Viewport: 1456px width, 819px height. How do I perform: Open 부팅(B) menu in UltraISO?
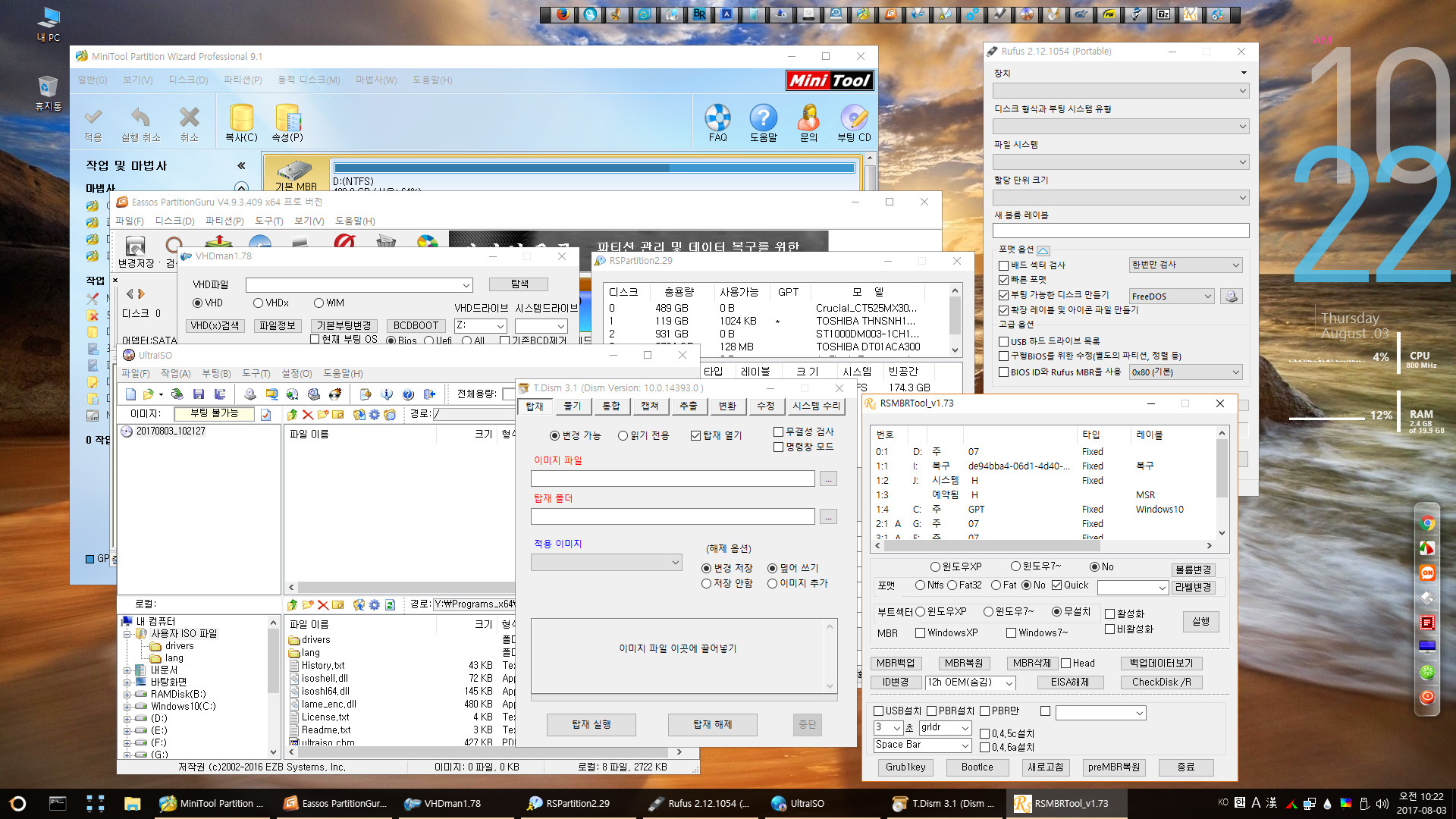coord(216,373)
